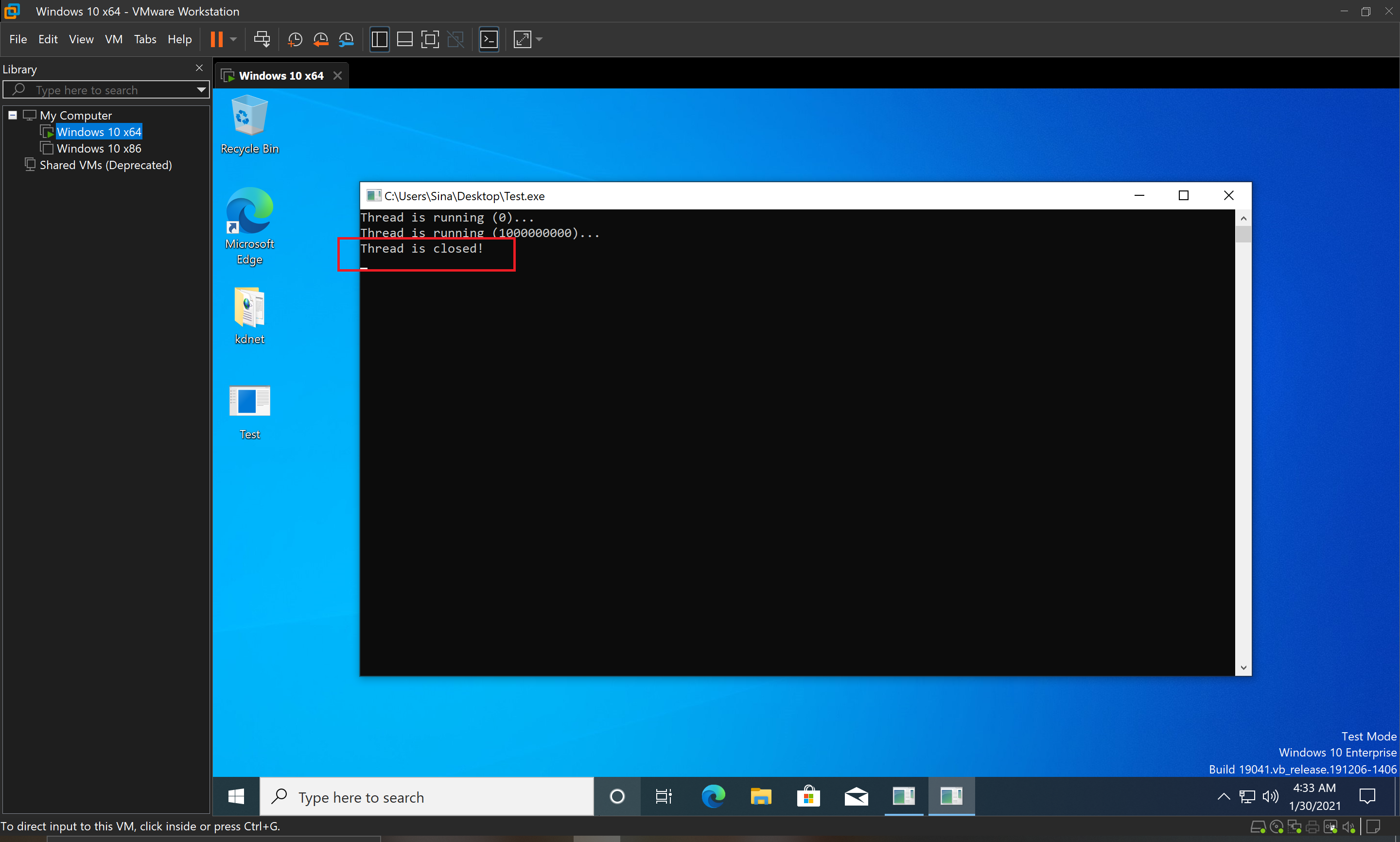The width and height of the screenshot is (1400, 842).
Task: Open guest notification action center
Action: [x=1367, y=797]
